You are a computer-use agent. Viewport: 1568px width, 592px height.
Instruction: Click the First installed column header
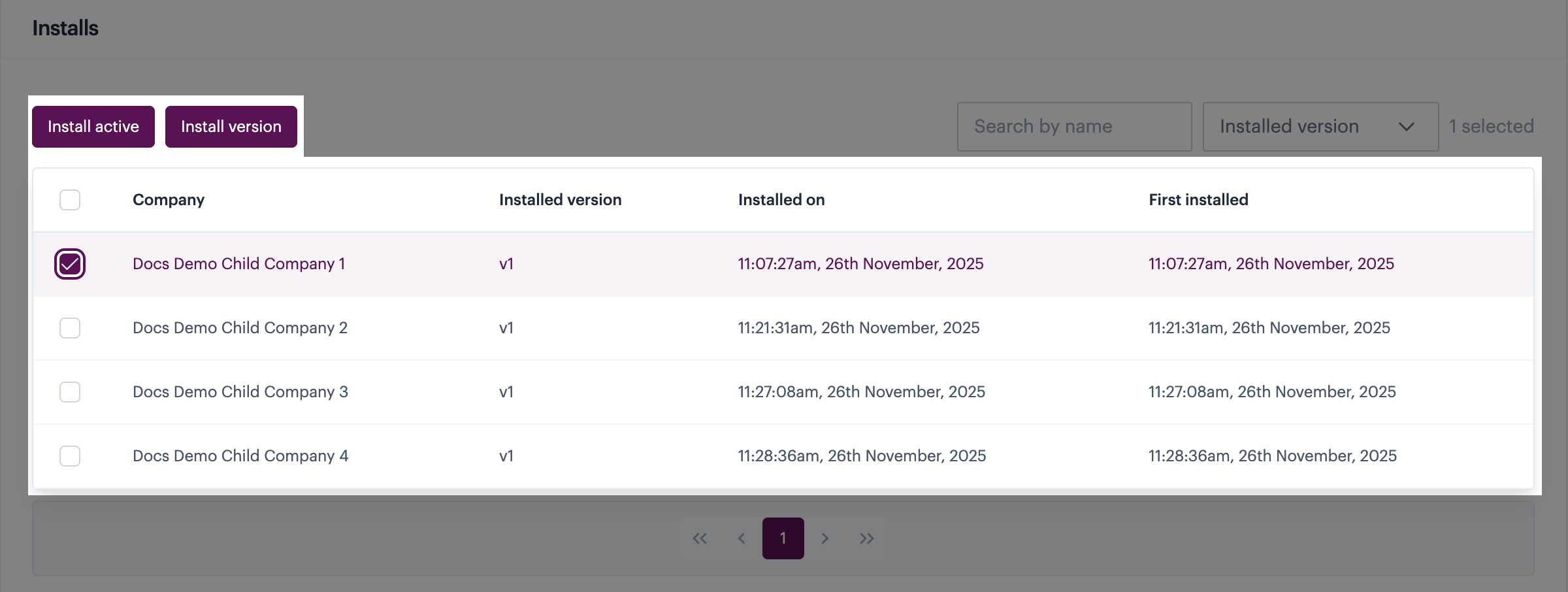click(x=1198, y=200)
